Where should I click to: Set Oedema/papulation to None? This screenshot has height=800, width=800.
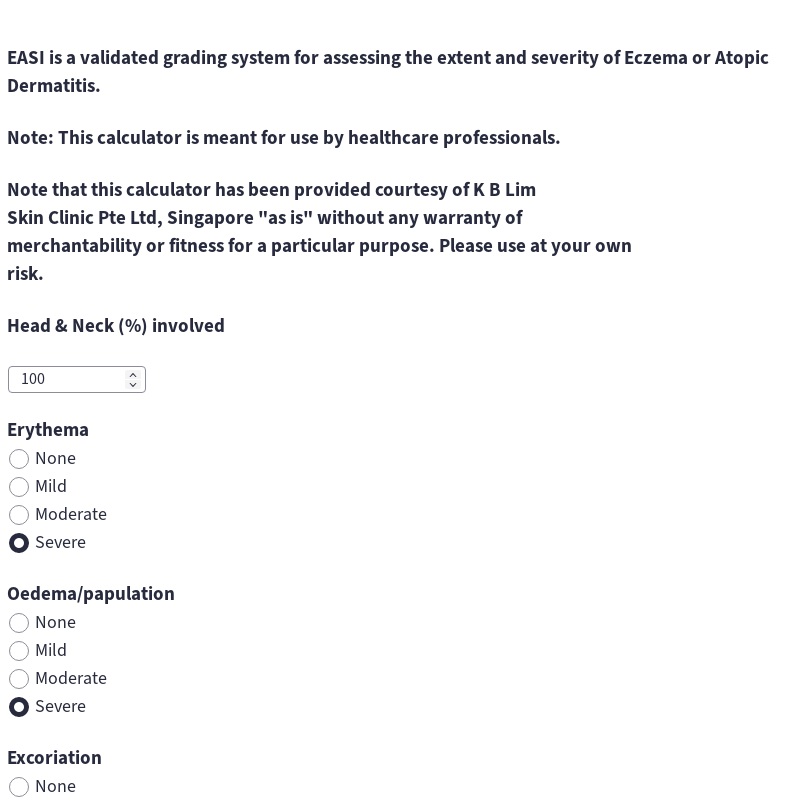click(x=19, y=623)
